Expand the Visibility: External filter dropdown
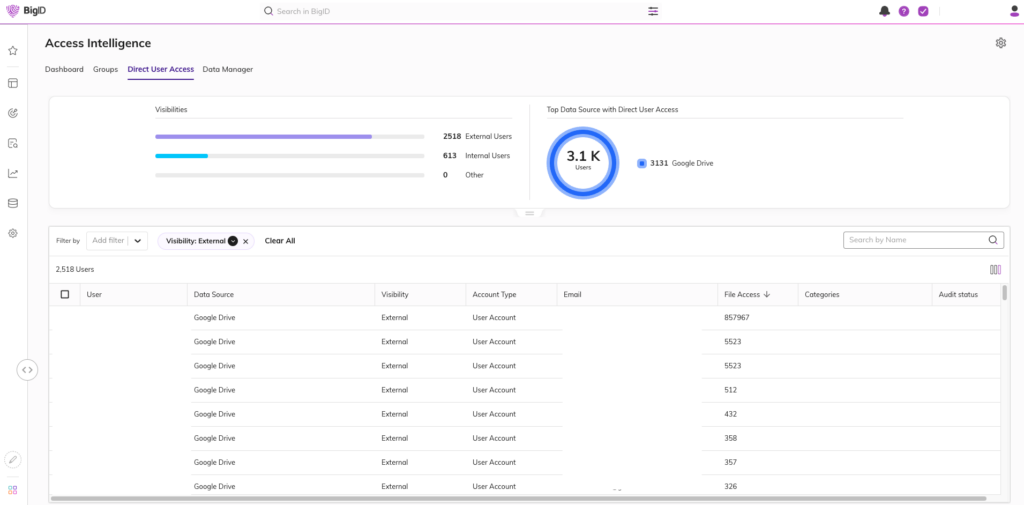 [232, 241]
